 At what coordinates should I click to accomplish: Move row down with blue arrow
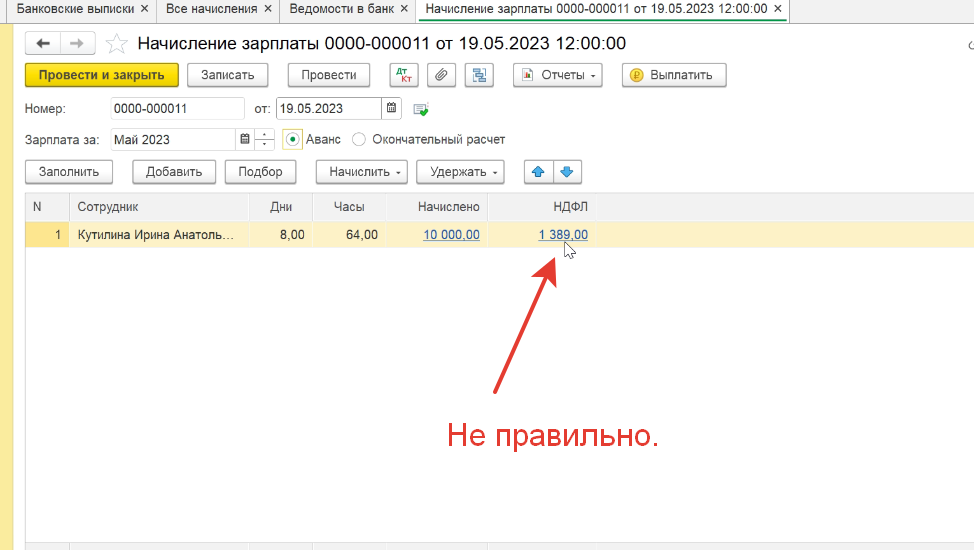point(567,172)
